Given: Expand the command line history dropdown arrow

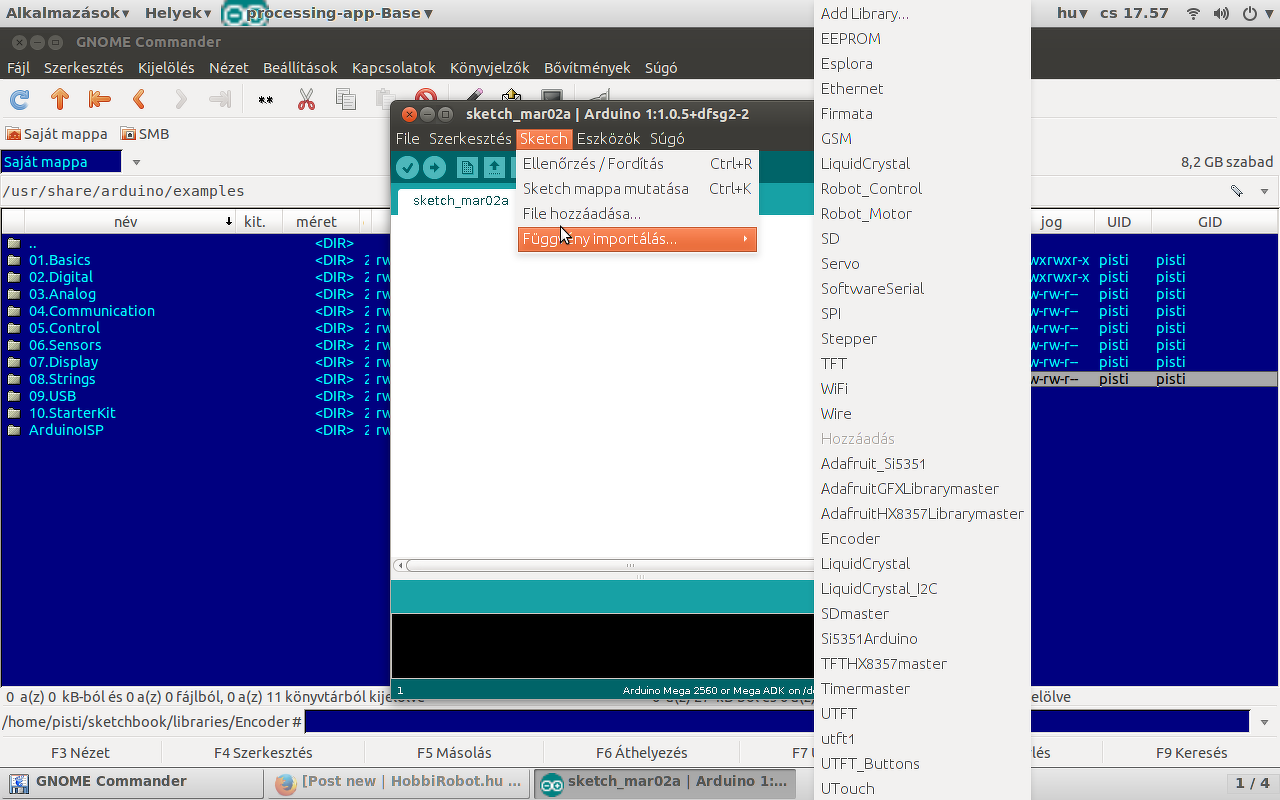Looking at the screenshot, I should tap(1265, 722).
